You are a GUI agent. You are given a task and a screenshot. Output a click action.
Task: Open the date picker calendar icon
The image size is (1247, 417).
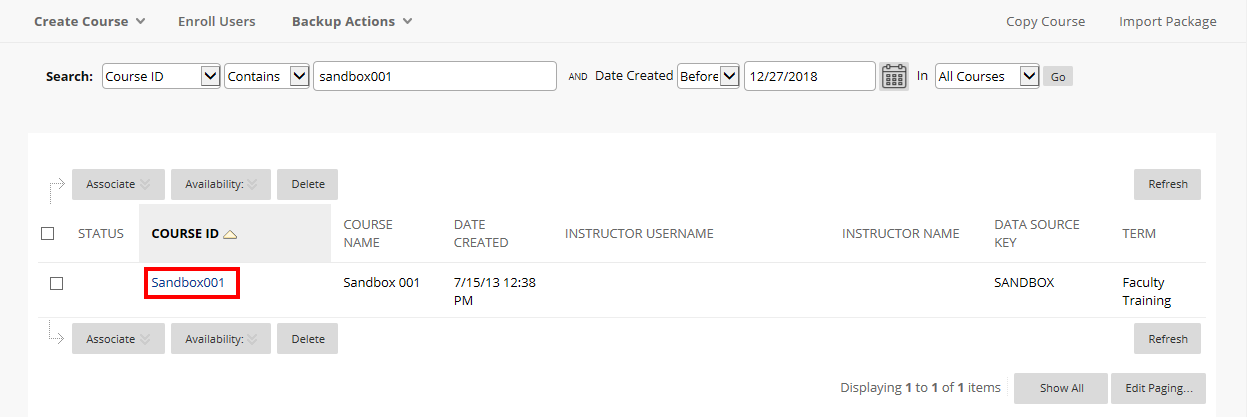pos(894,76)
